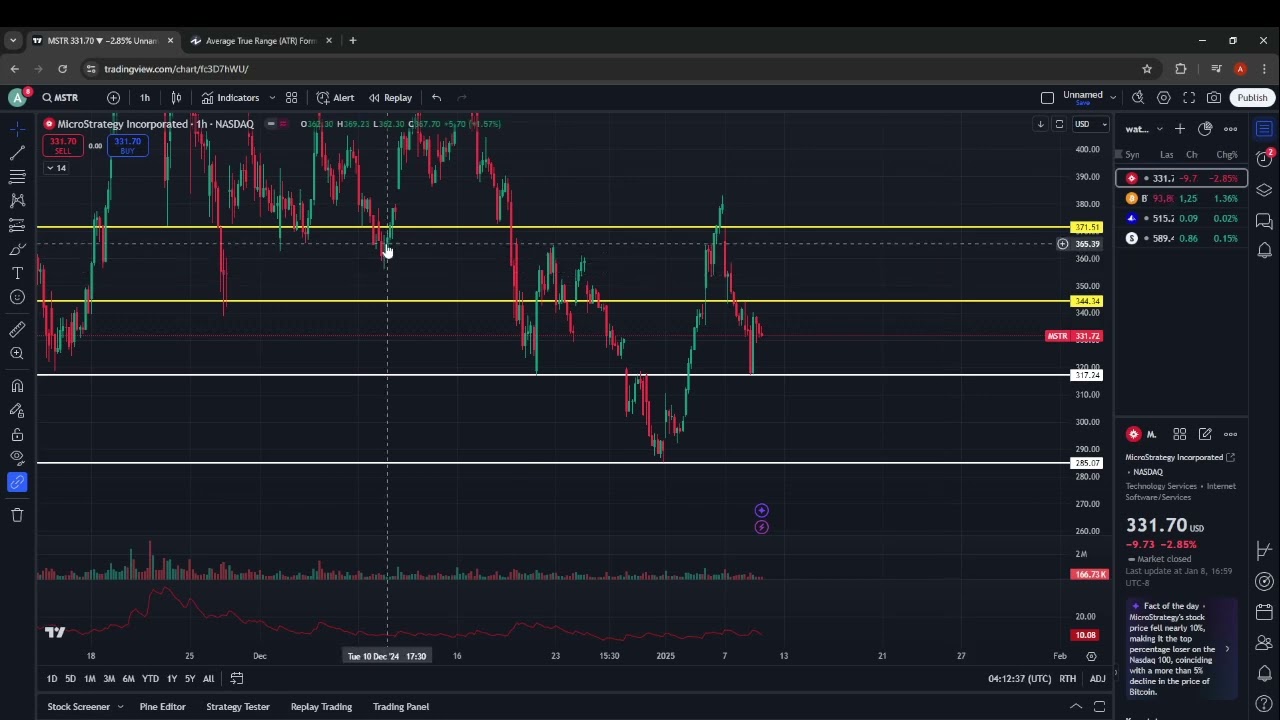Open the alerts panel with badge

[1264, 159]
